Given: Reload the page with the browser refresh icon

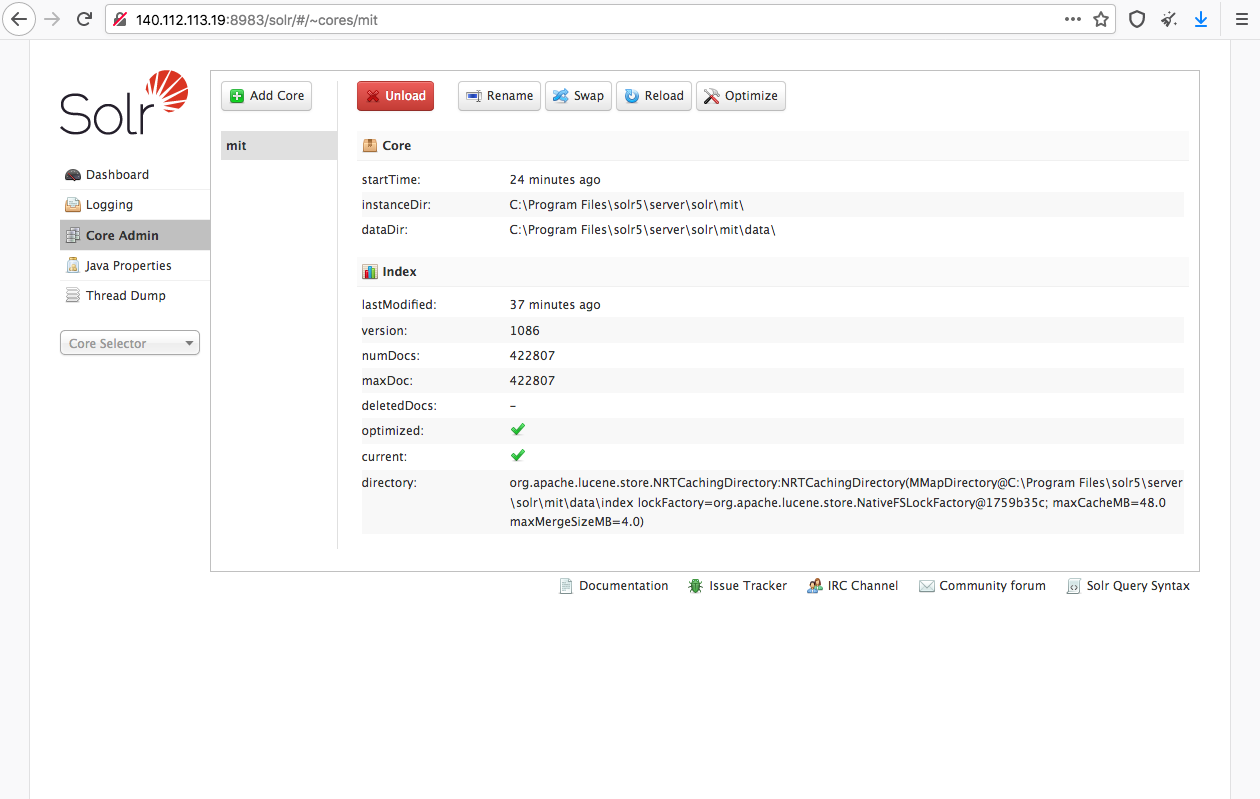Looking at the screenshot, I should [85, 19].
